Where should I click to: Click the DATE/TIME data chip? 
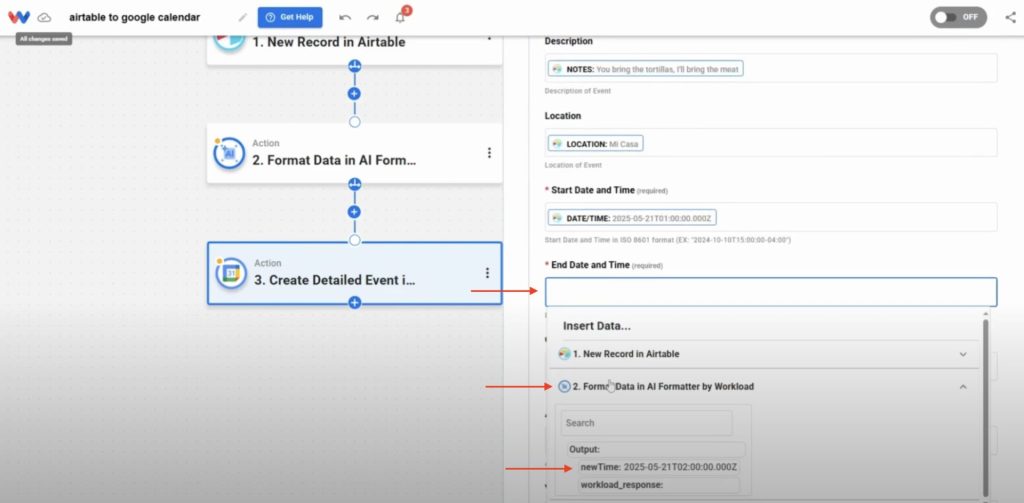tap(632, 218)
